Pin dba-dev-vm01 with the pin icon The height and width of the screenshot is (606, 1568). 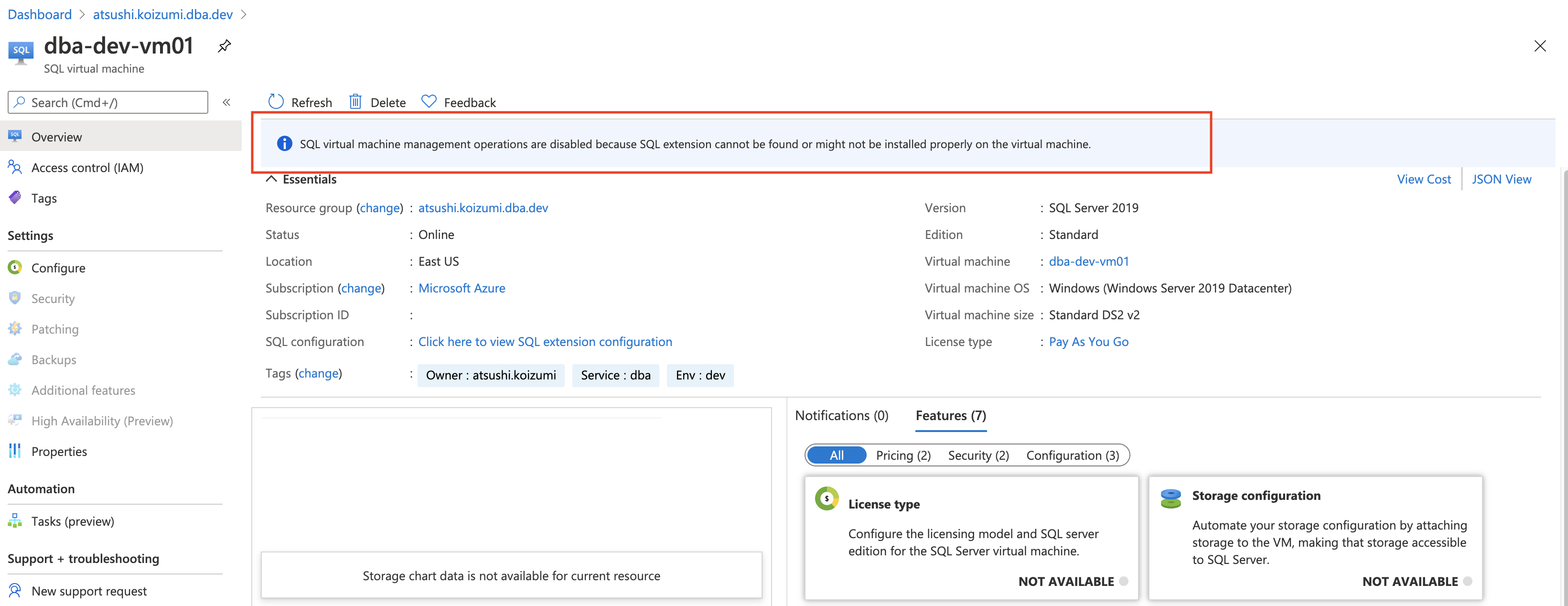(224, 46)
